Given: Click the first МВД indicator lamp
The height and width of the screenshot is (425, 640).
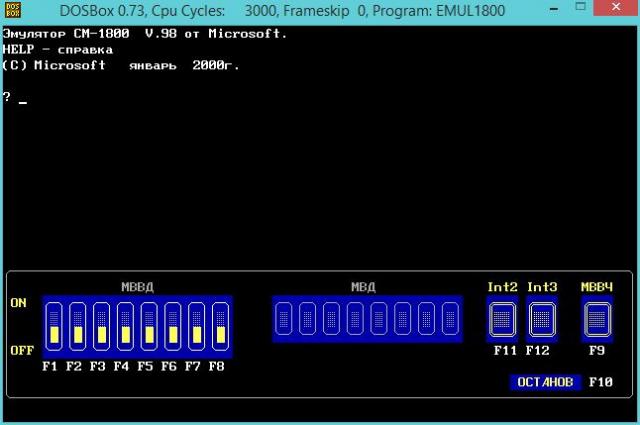Looking at the screenshot, I should [284, 320].
